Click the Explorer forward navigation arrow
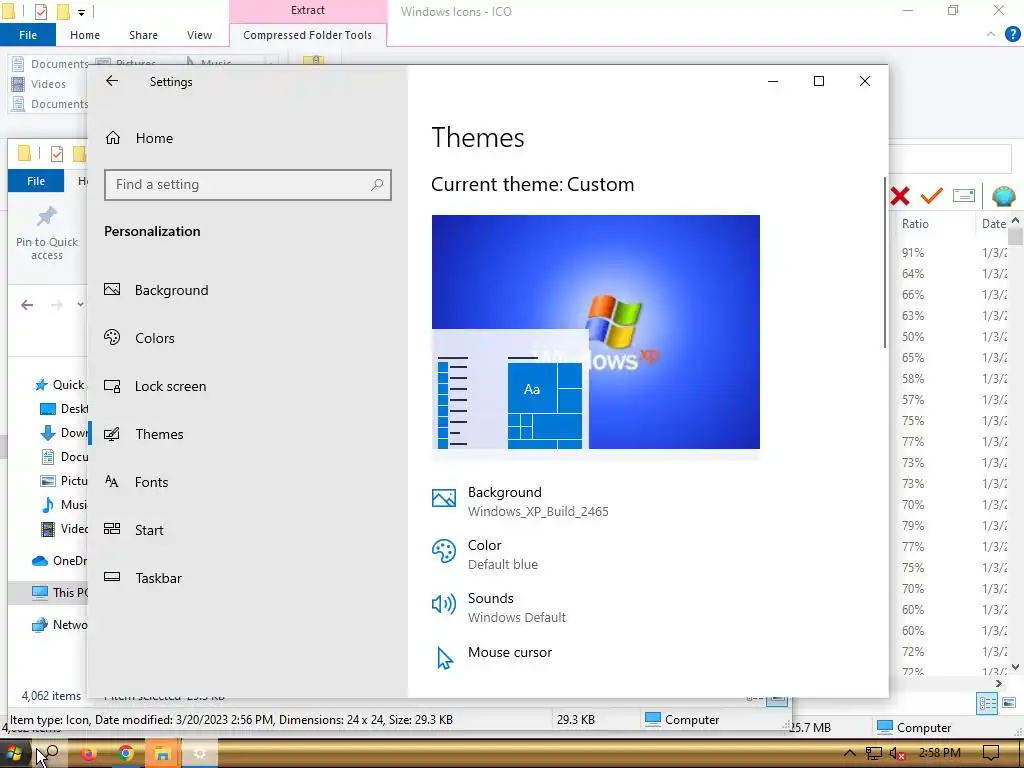The height and width of the screenshot is (768, 1024). tap(57, 305)
